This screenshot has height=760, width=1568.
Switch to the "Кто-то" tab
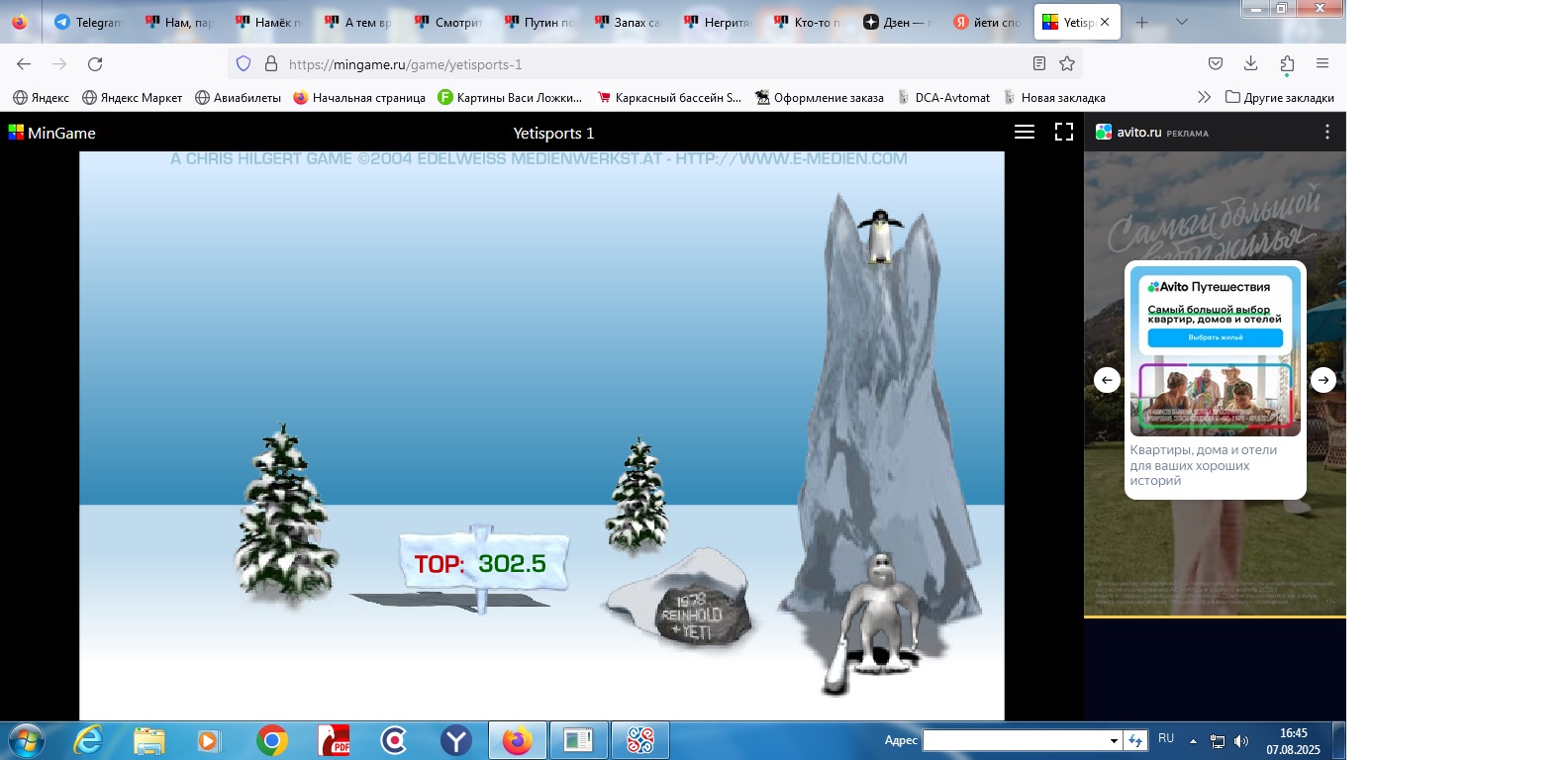[810, 22]
